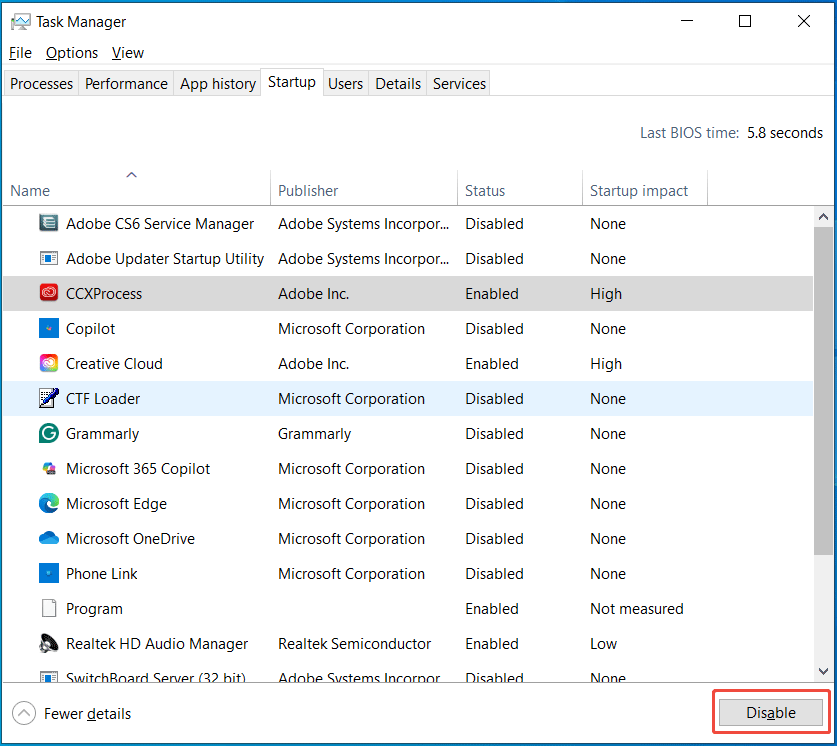This screenshot has width=837, height=746.
Task: Select the Program name text
Action: click(x=94, y=609)
